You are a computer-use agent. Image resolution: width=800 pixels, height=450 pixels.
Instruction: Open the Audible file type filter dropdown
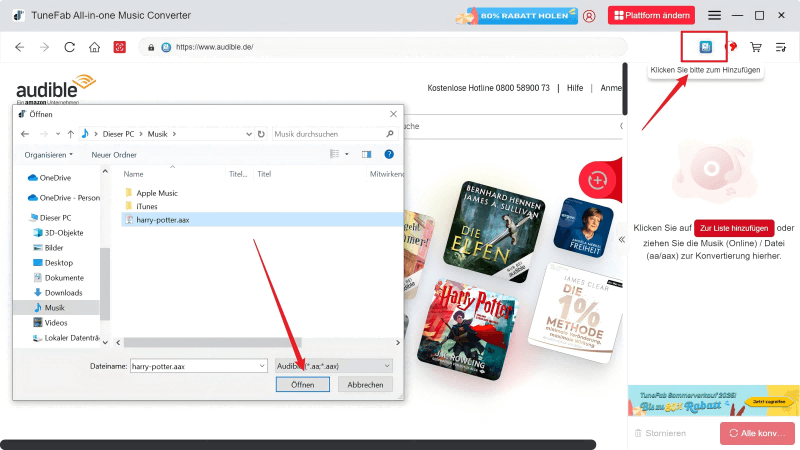(x=334, y=366)
